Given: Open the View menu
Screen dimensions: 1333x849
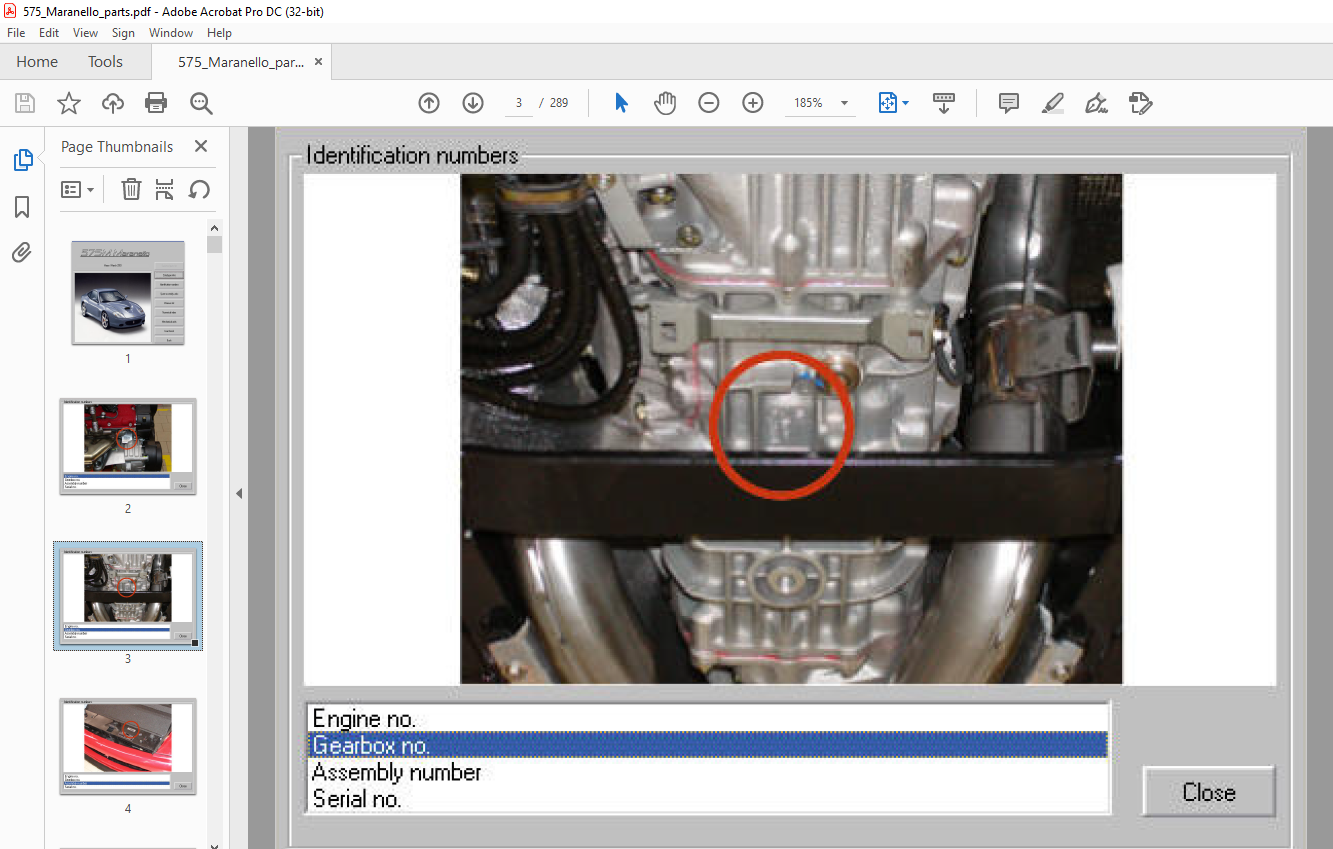Looking at the screenshot, I should click(x=85, y=33).
